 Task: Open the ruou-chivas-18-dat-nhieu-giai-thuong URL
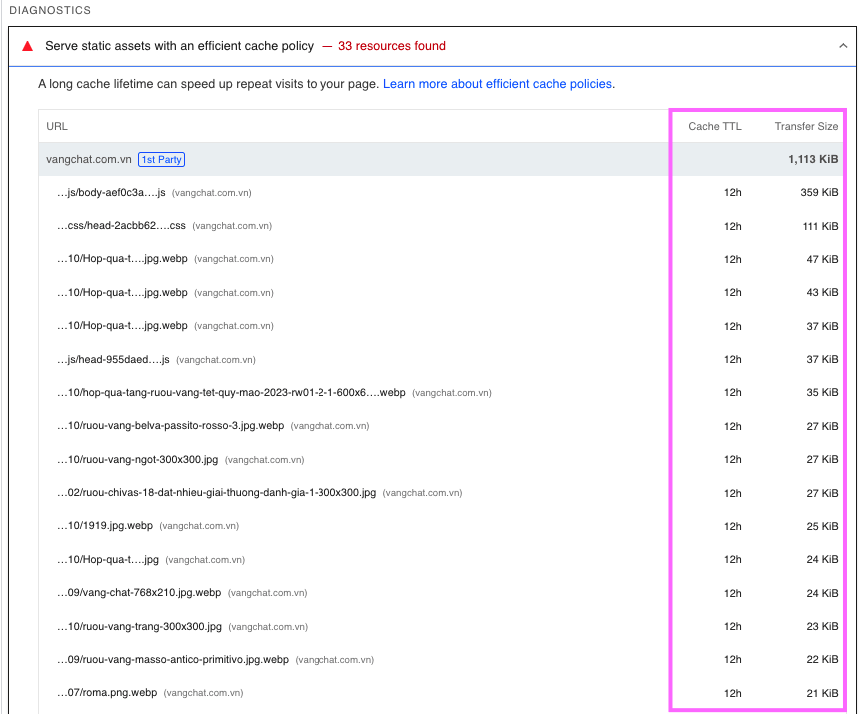(x=216, y=493)
